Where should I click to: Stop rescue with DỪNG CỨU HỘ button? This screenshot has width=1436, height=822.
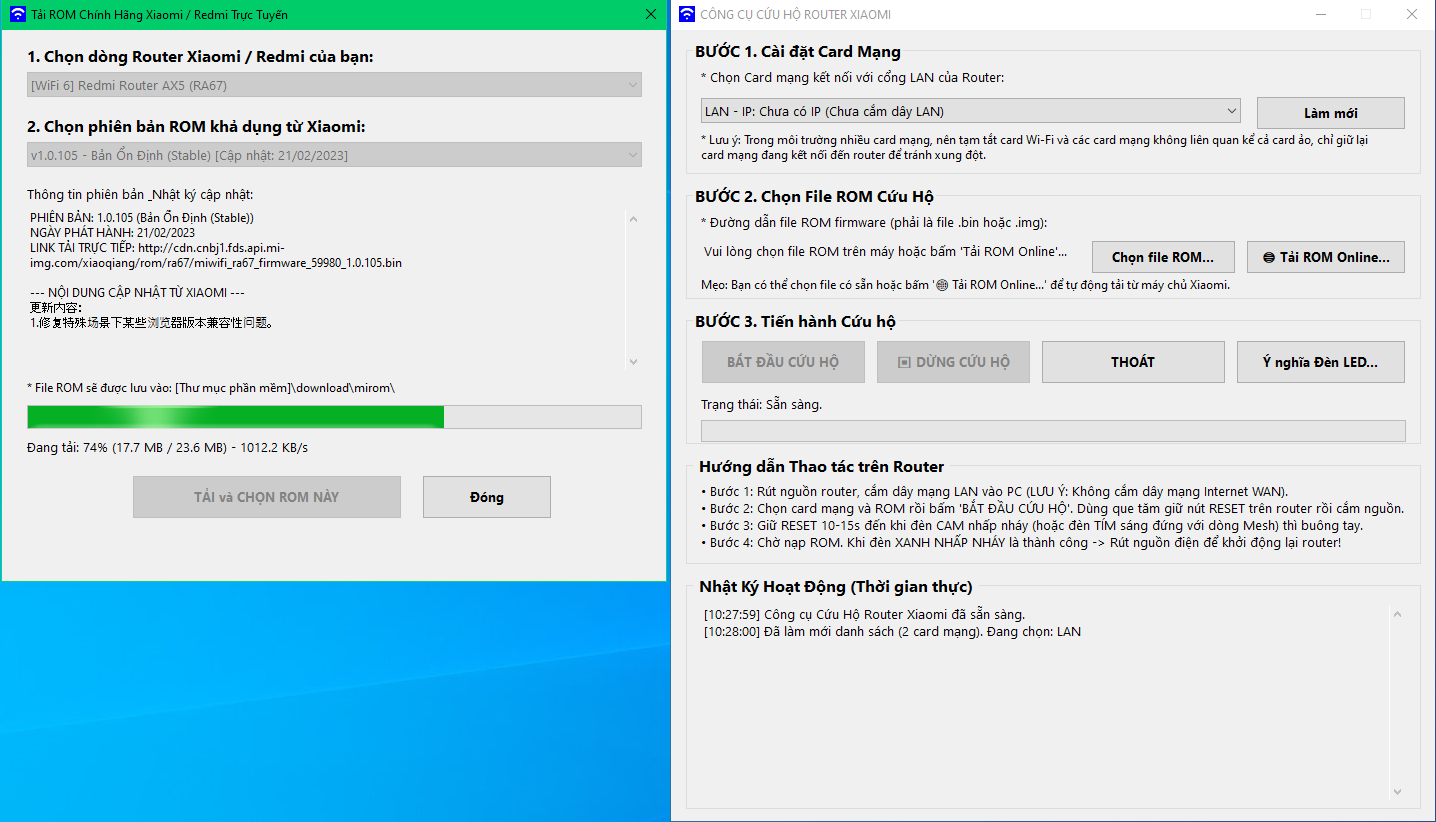coord(953,362)
